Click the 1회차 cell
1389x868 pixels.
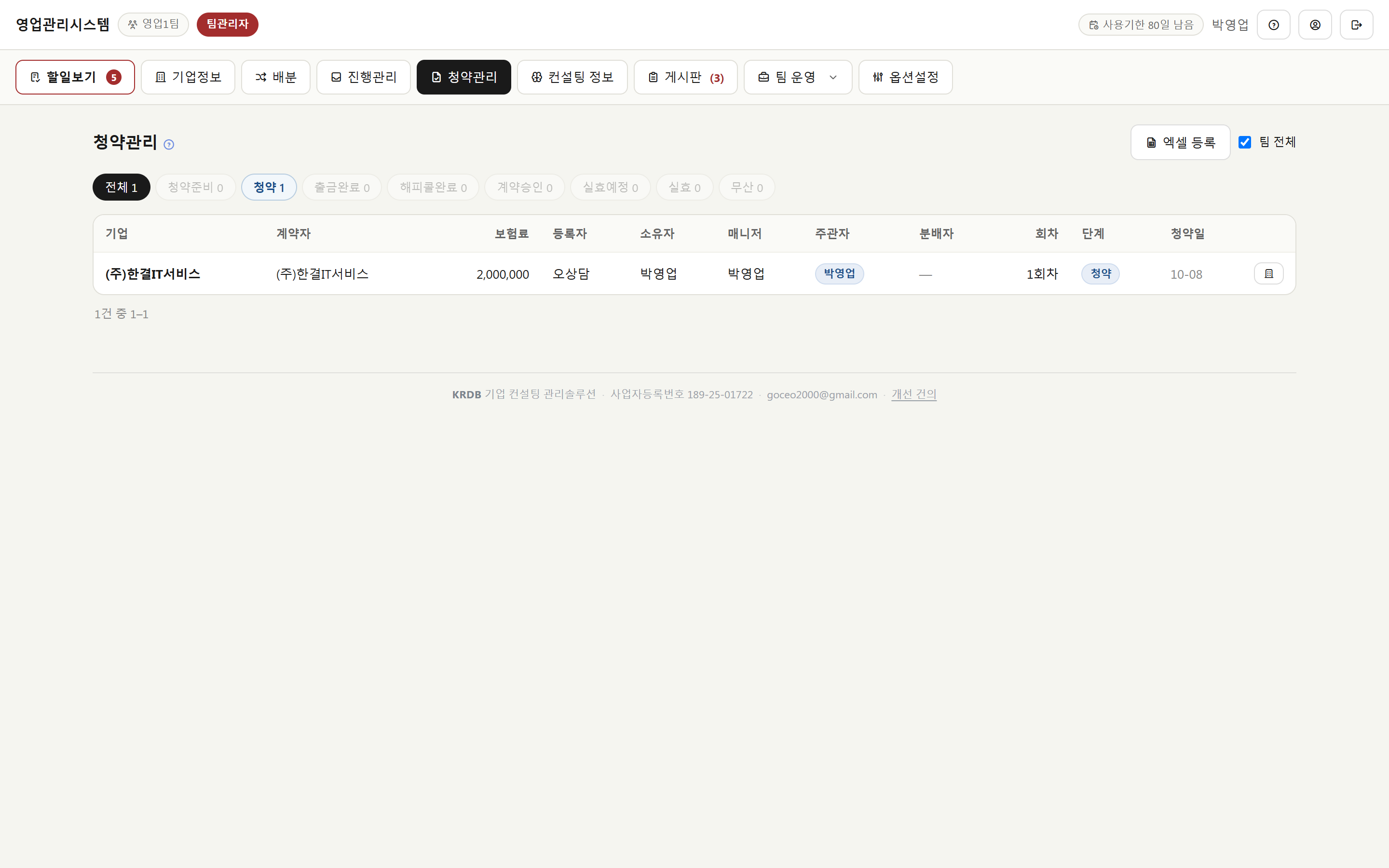[x=1042, y=274]
